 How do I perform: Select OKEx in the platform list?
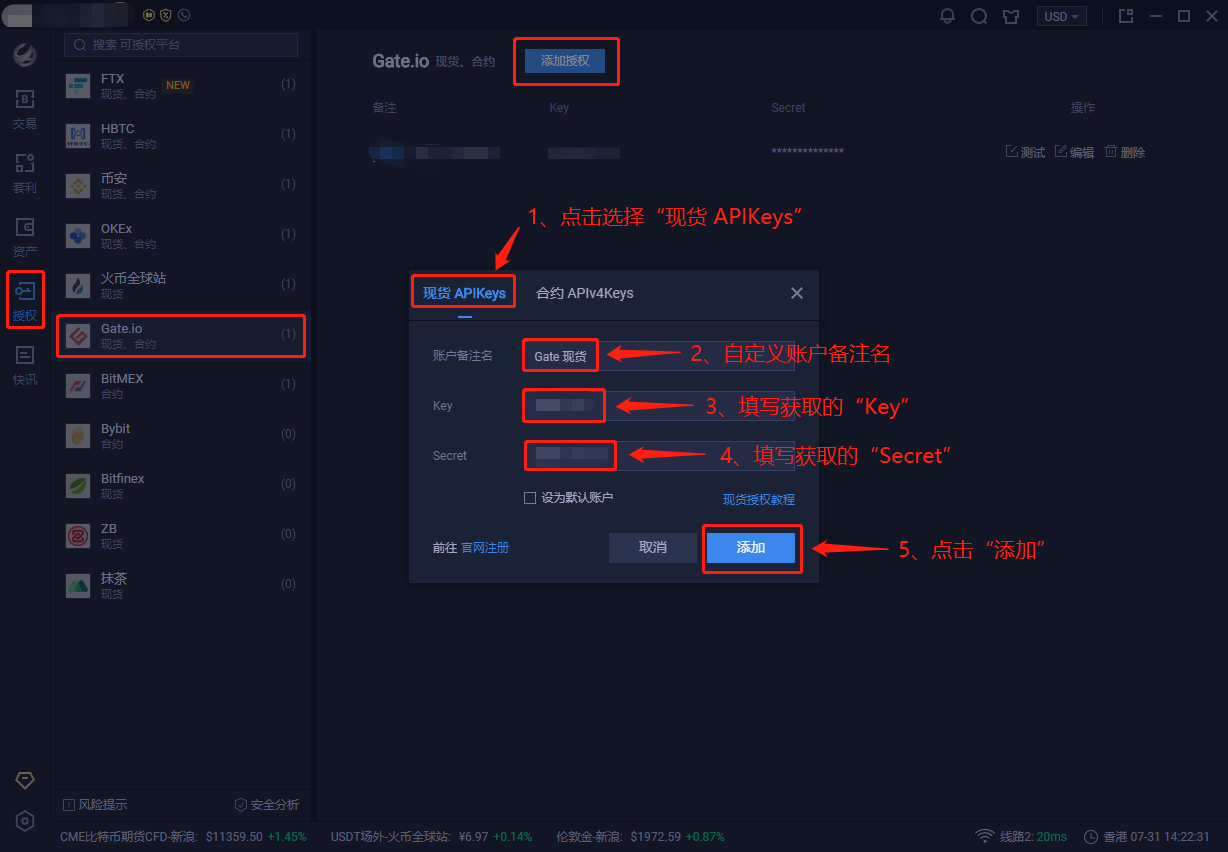point(181,236)
